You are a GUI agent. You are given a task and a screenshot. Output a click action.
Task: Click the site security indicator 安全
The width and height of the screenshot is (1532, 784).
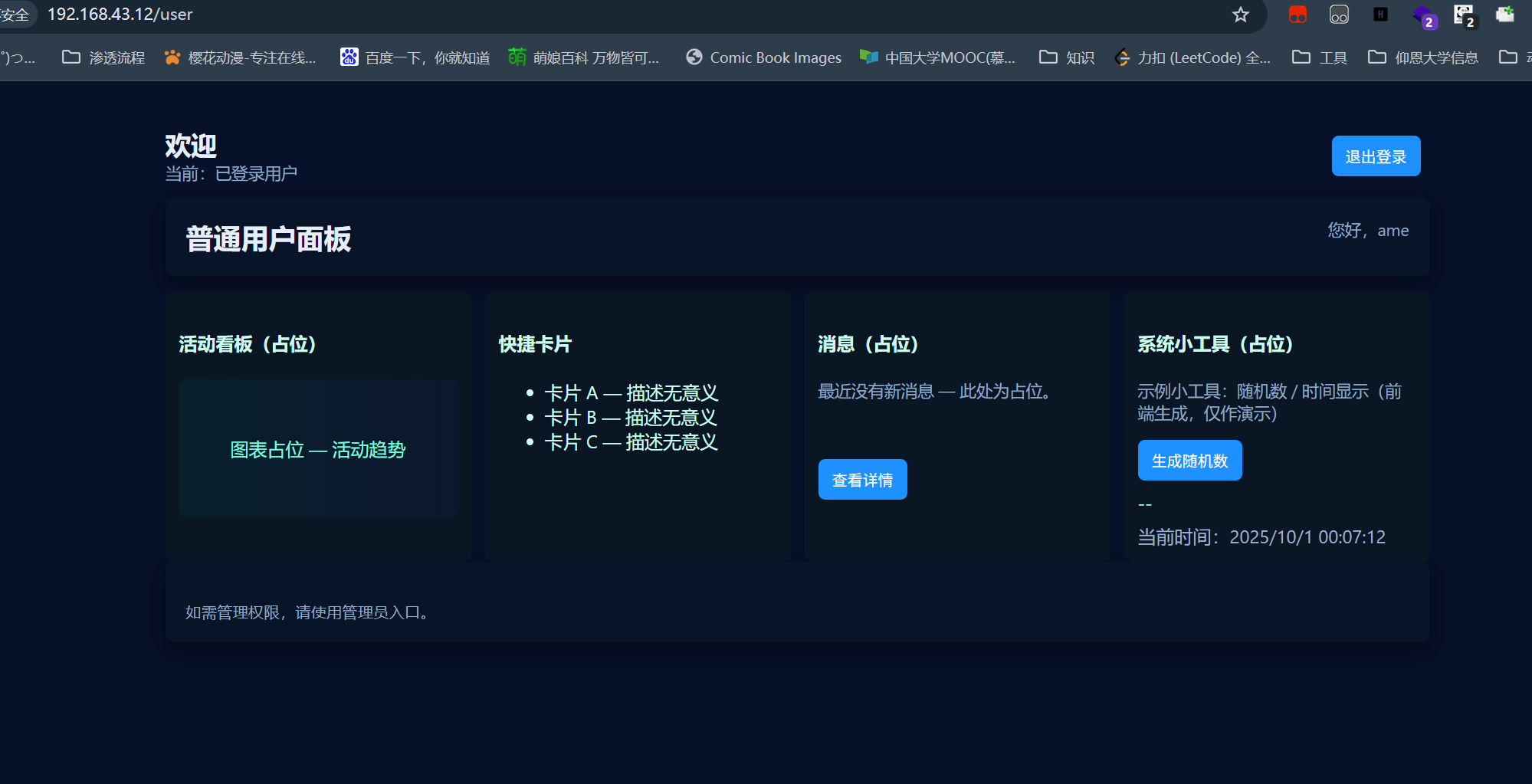click(x=15, y=15)
